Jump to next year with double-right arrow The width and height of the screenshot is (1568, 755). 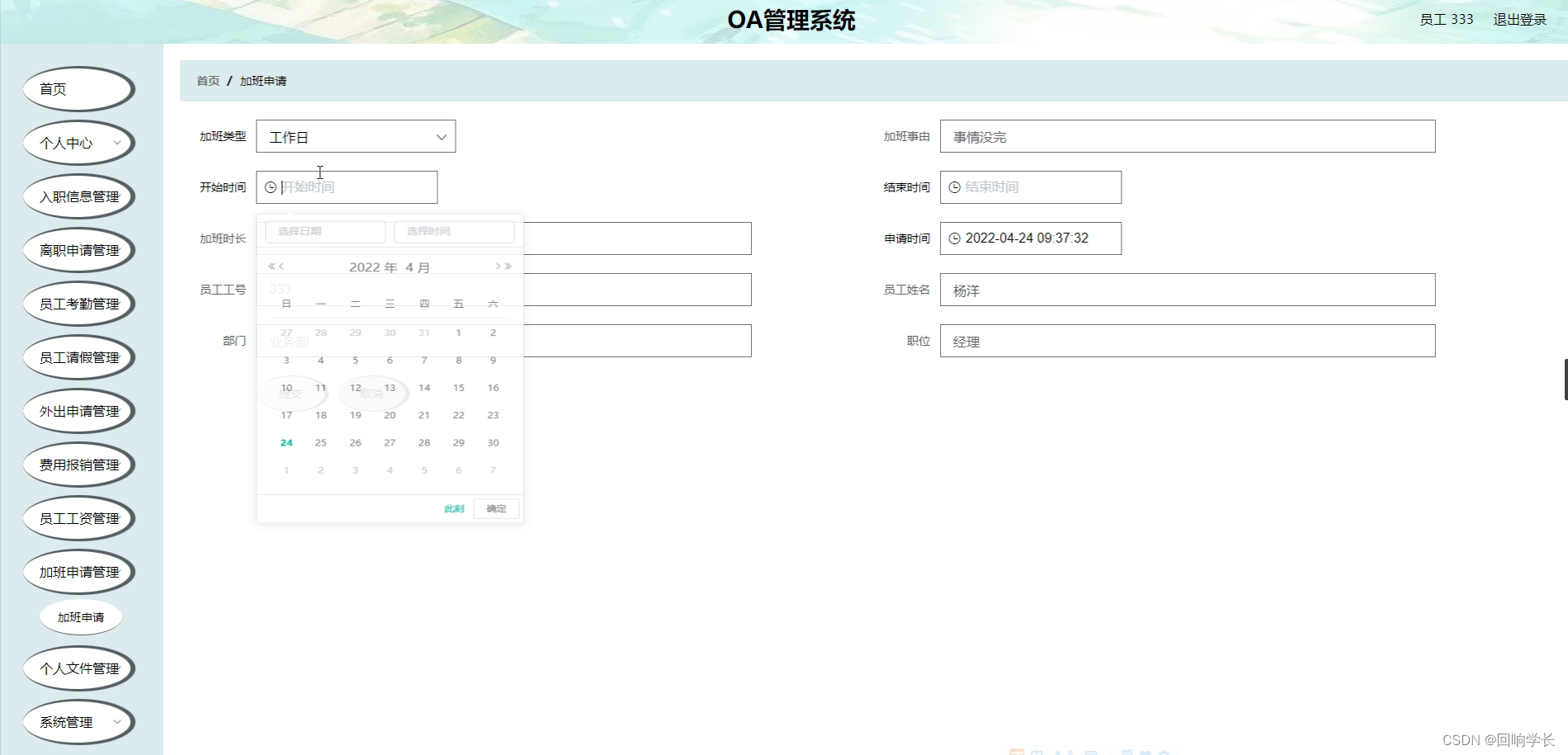pos(507,266)
